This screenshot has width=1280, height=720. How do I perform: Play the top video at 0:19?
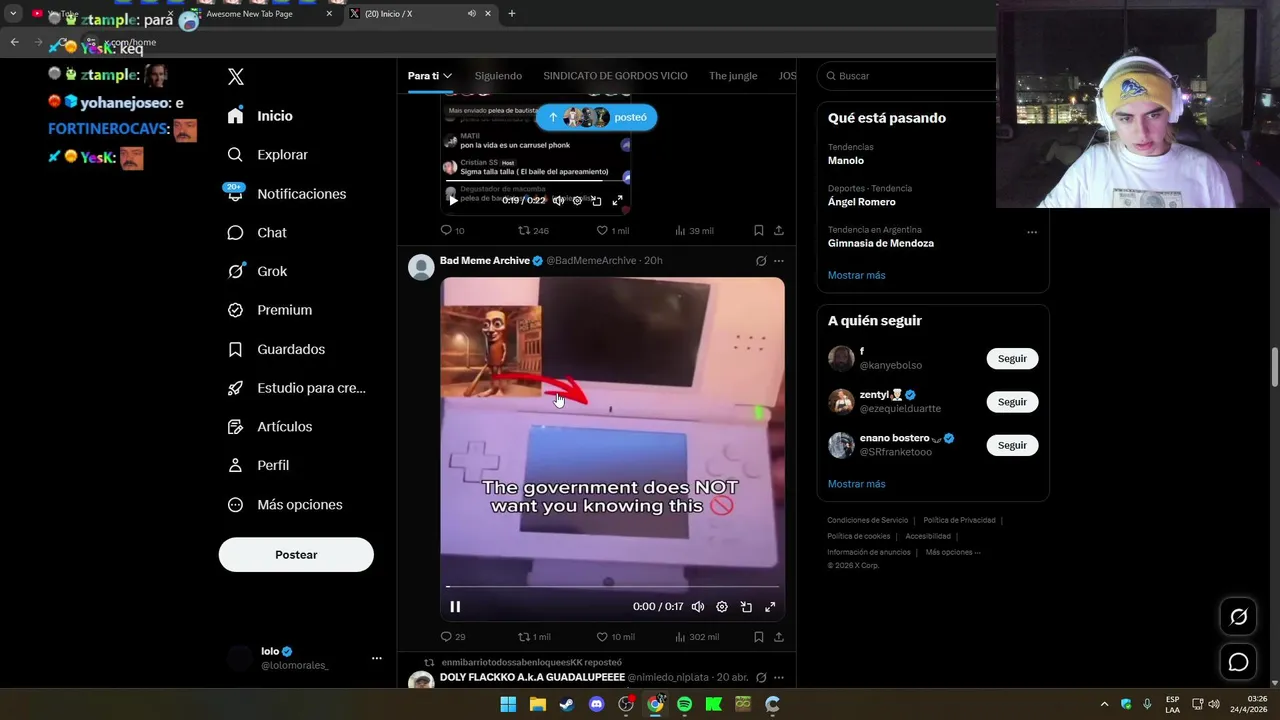click(453, 200)
